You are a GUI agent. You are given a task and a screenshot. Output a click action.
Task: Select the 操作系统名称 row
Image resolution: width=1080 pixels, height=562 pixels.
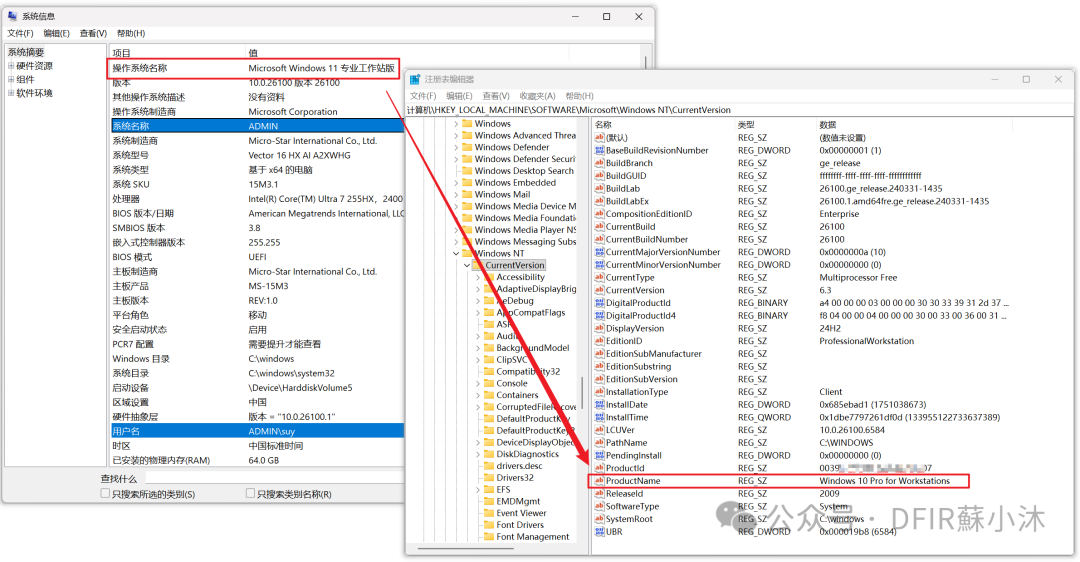point(255,68)
